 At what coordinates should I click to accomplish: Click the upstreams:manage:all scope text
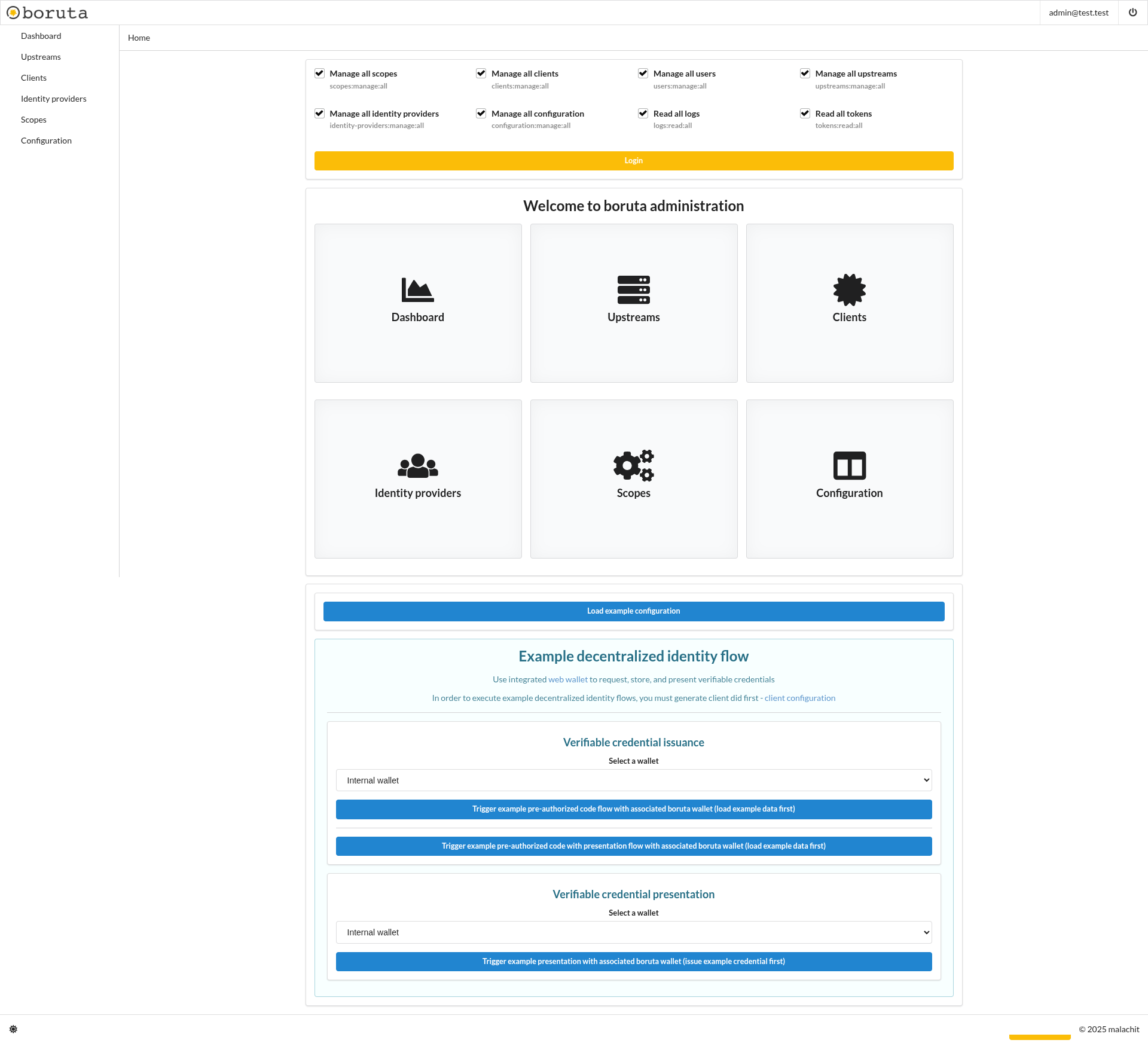click(850, 86)
